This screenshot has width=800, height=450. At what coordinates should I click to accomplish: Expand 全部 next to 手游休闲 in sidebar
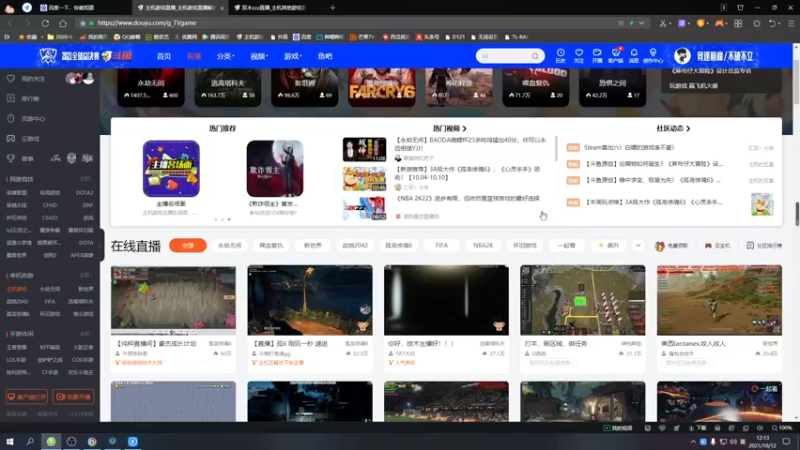pyautogui.click(x=85, y=334)
